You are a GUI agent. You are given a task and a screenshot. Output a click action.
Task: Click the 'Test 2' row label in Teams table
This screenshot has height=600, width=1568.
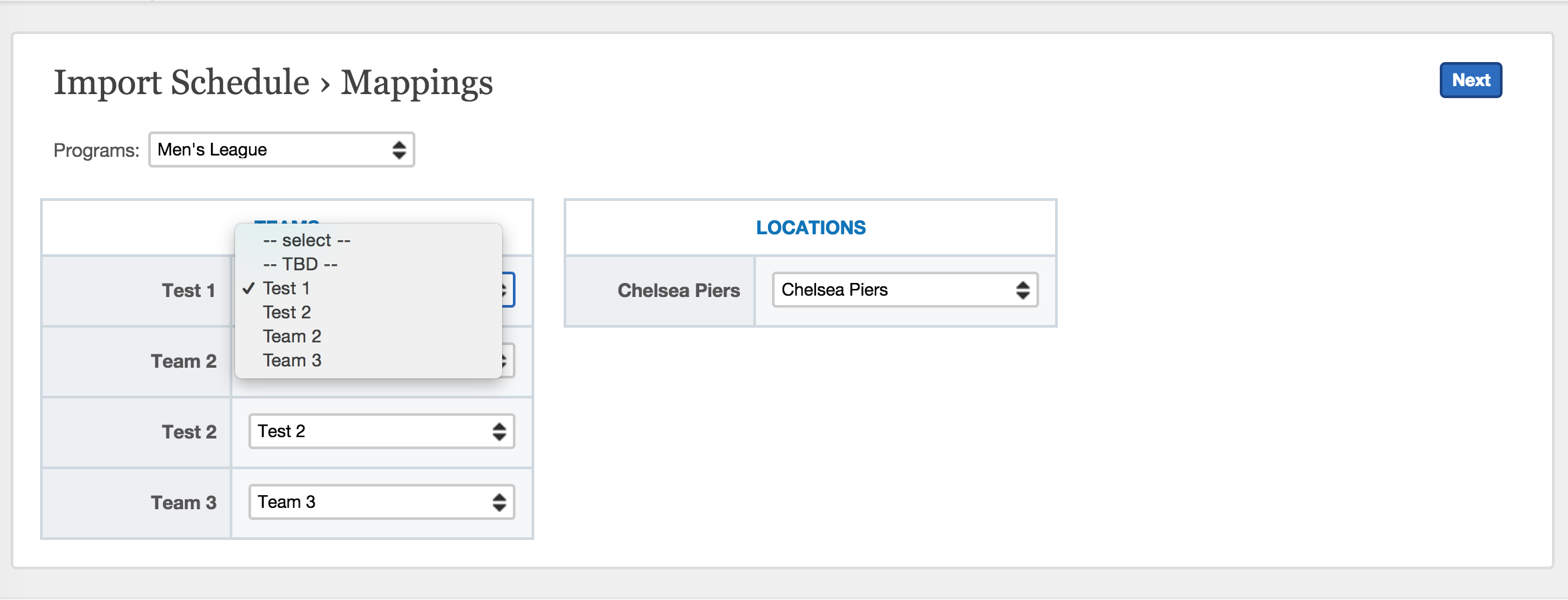(189, 432)
